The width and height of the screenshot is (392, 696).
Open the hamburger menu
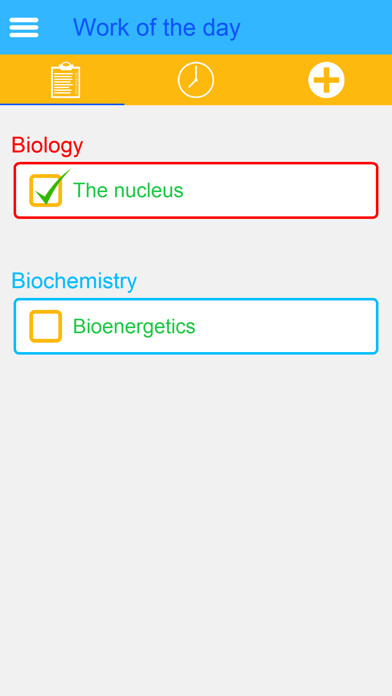[24, 28]
